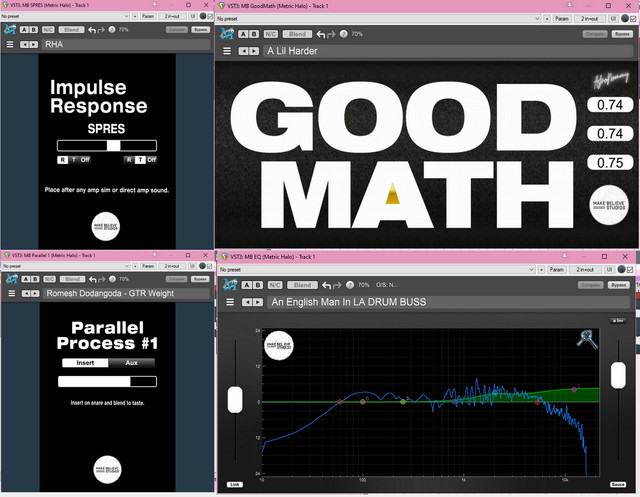Open No preset dropdown in MB SPRES window

click(65, 16)
